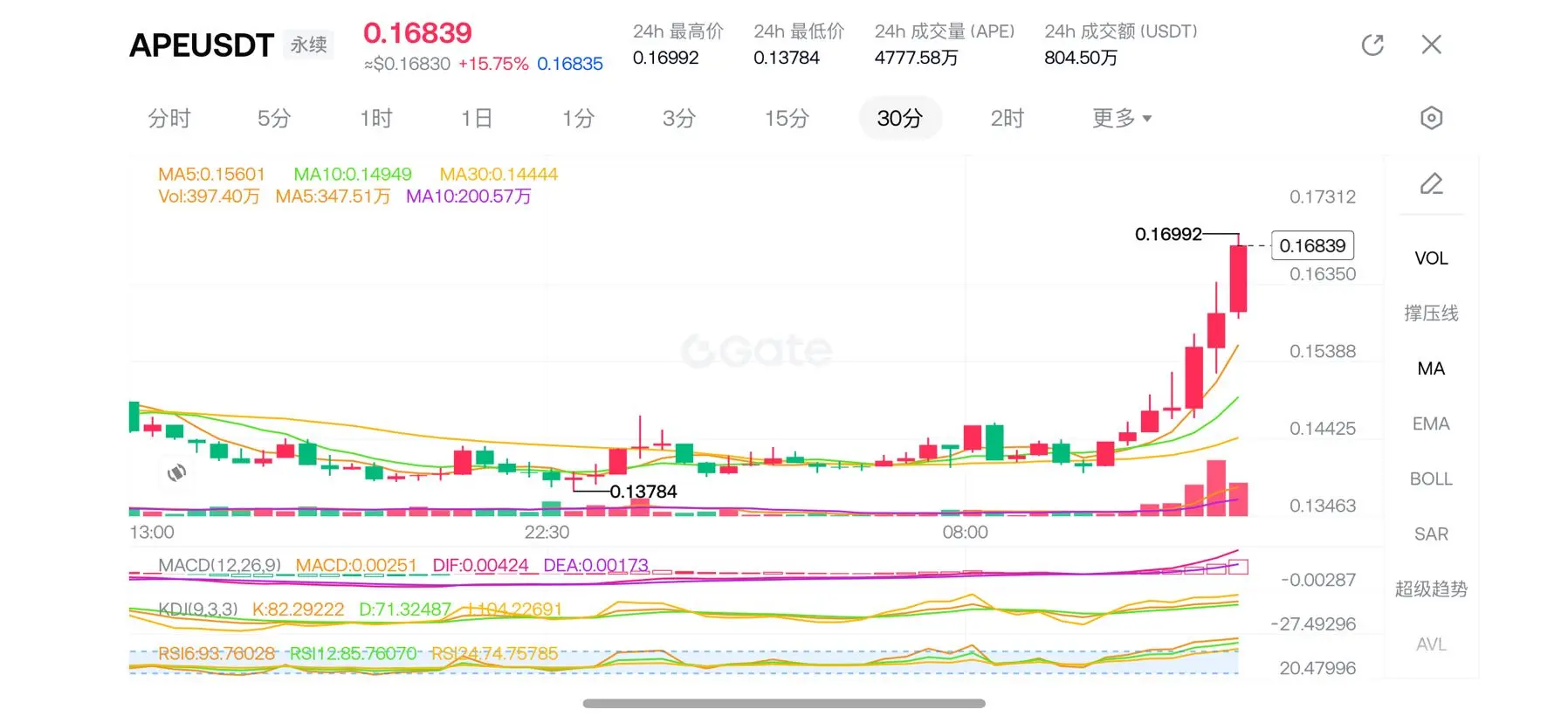Click the APEUSDT pair name
This screenshot has height=723, width=1568.
(x=202, y=45)
